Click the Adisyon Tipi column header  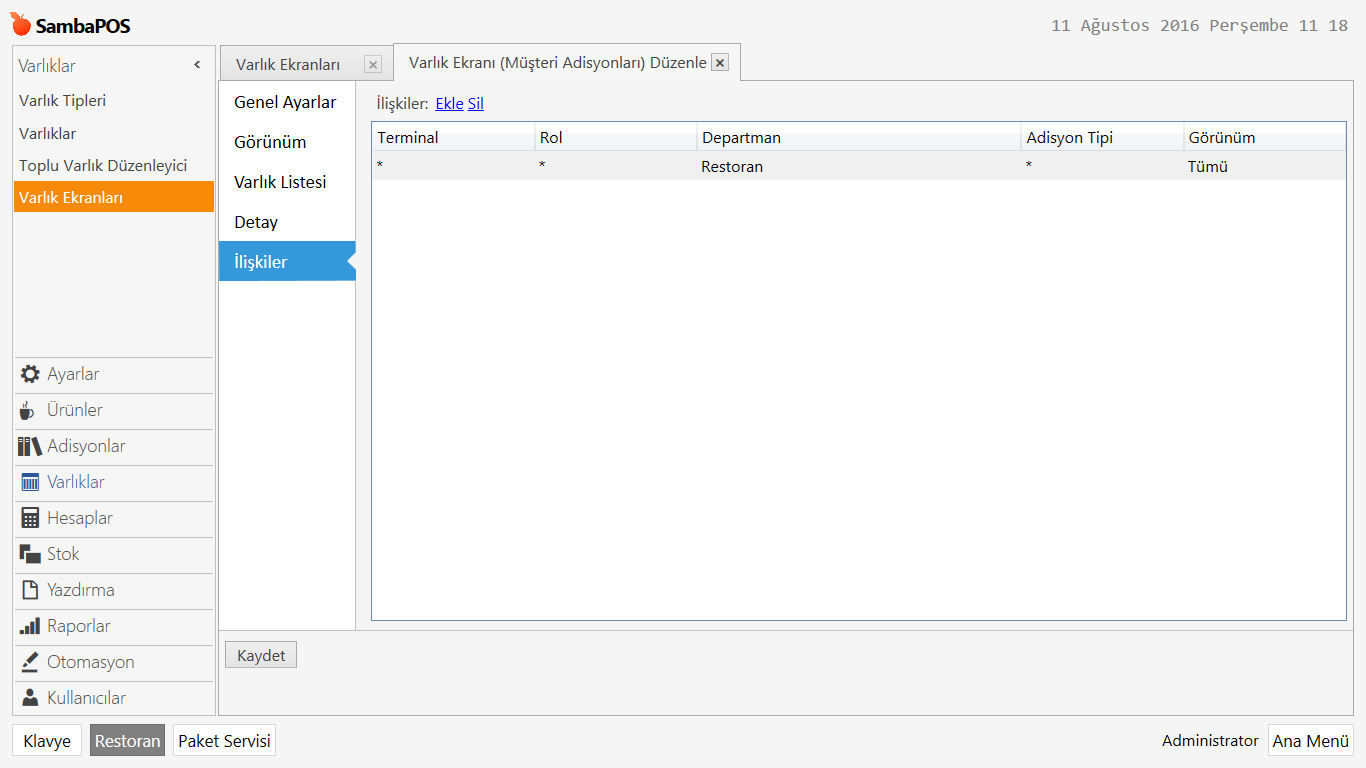[x=1103, y=138]
